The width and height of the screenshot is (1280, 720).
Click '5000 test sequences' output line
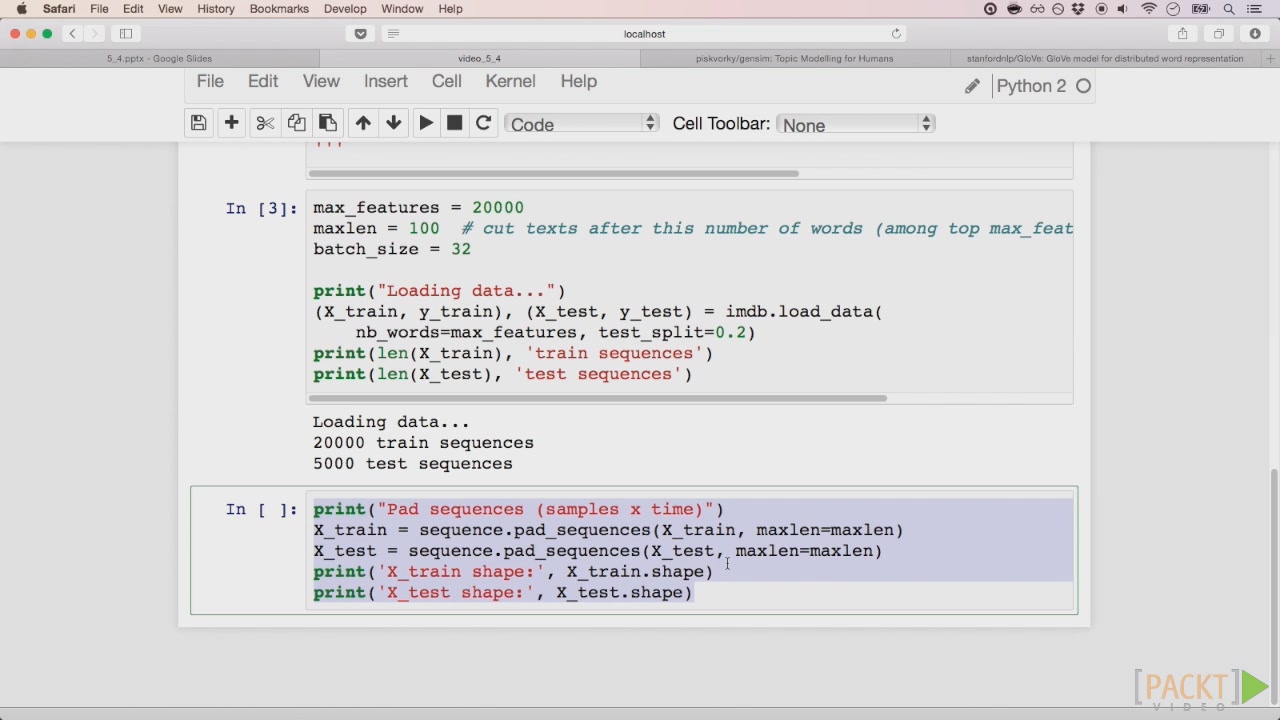[x=412, y=463]
